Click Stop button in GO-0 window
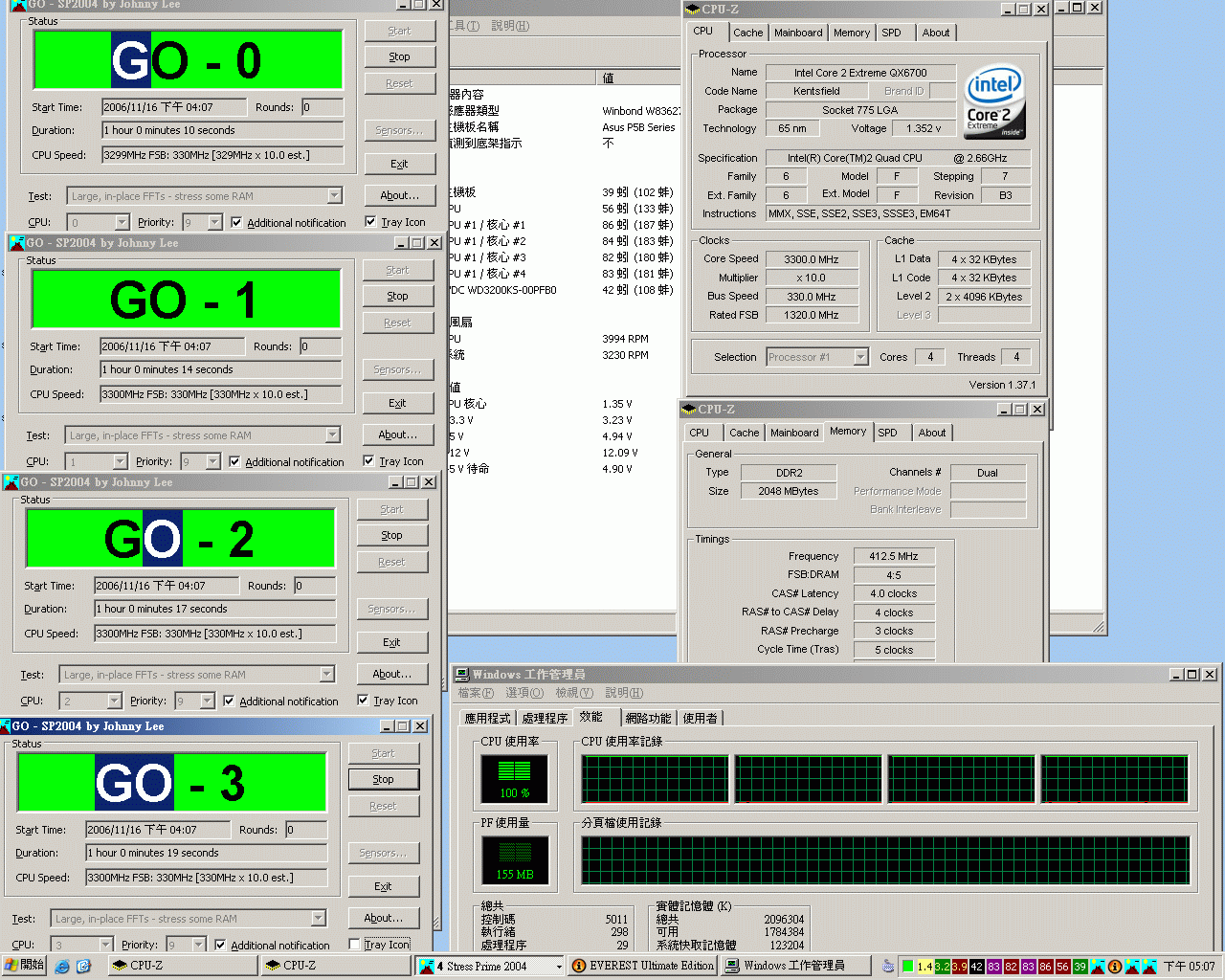1225x980 pixels. [399, 56]
